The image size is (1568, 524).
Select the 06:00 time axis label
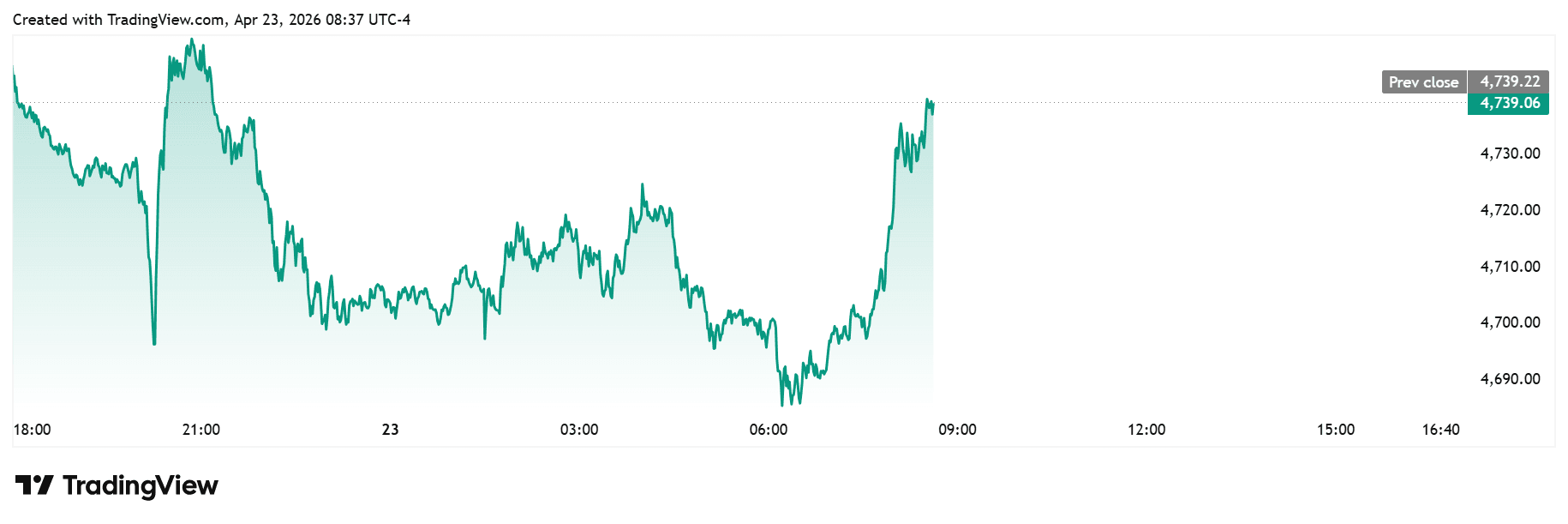click(x=769, y=430)
